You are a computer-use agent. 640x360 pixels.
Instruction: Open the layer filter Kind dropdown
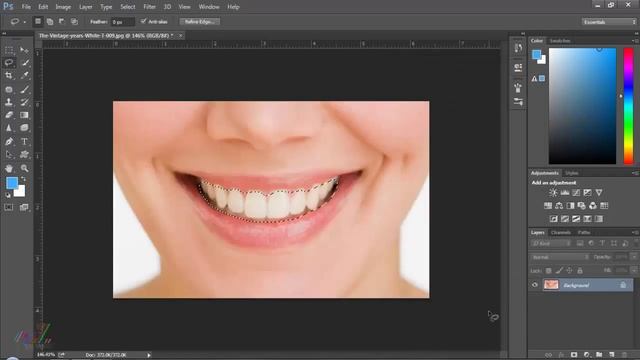550,243
